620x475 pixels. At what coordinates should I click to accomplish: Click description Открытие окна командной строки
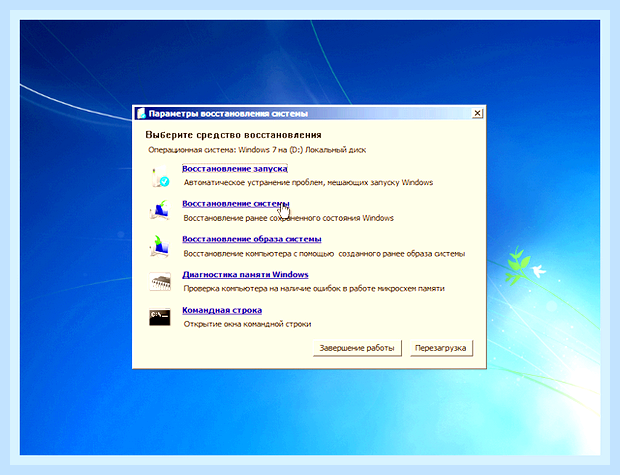247,324
